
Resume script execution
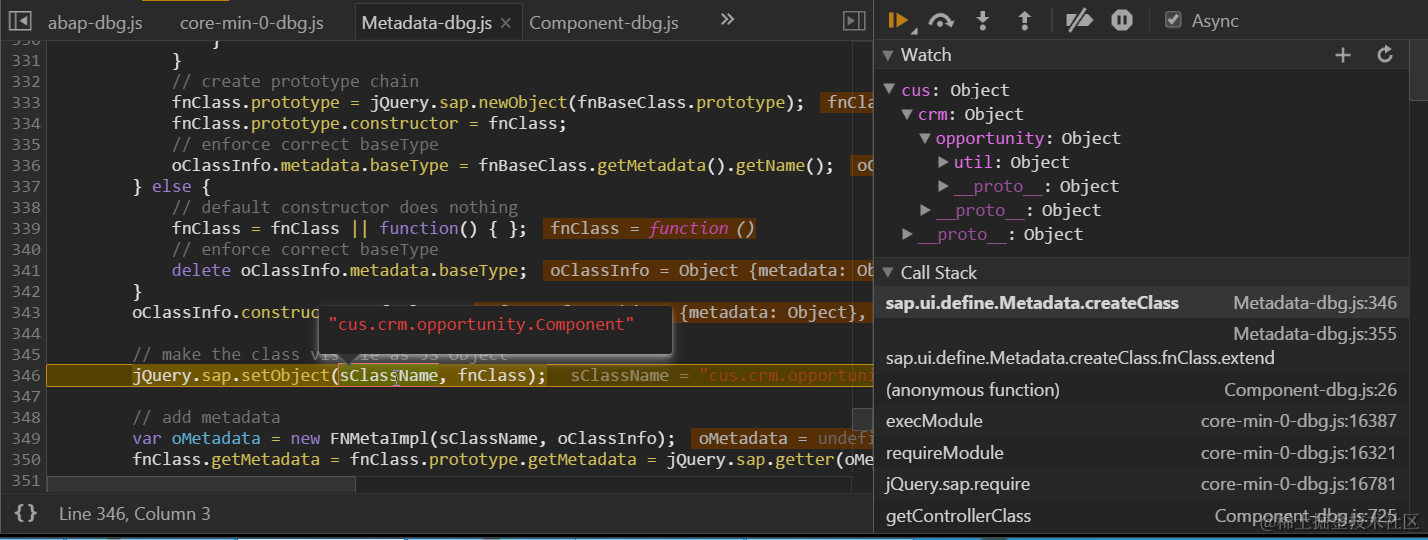point(898,20)
